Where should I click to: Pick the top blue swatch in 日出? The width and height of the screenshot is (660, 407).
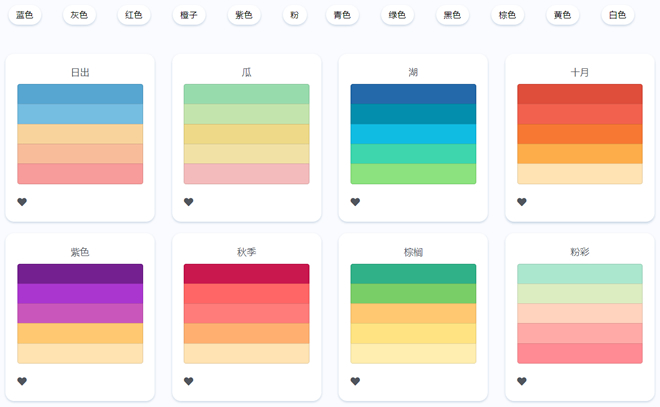80,94
